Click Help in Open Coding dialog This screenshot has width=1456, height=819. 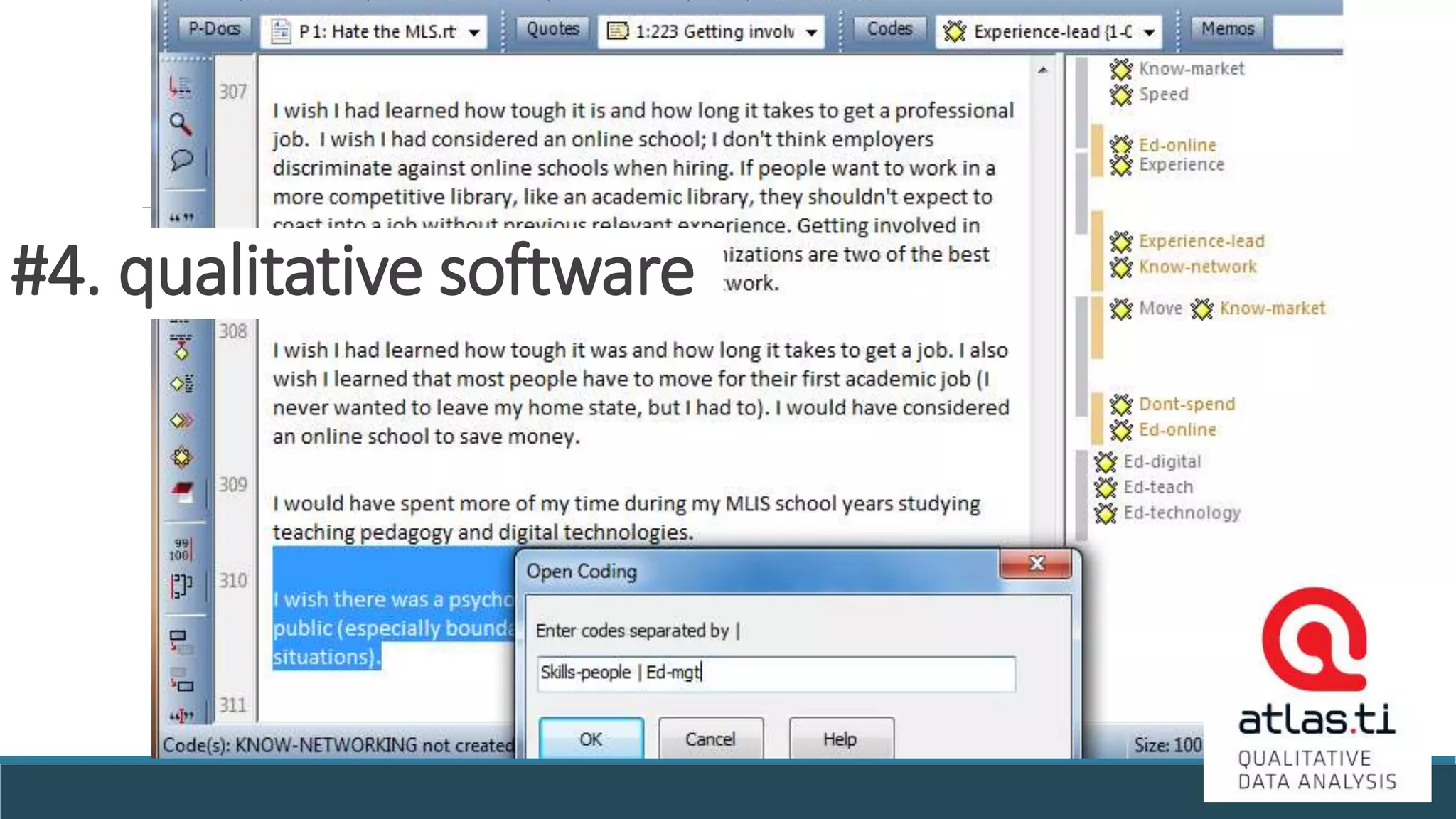pos(840,739)
